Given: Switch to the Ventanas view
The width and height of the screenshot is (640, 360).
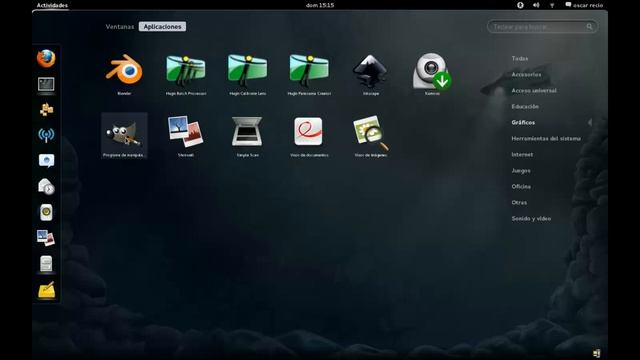Looking at the screenshot, I should pos(120,27).
